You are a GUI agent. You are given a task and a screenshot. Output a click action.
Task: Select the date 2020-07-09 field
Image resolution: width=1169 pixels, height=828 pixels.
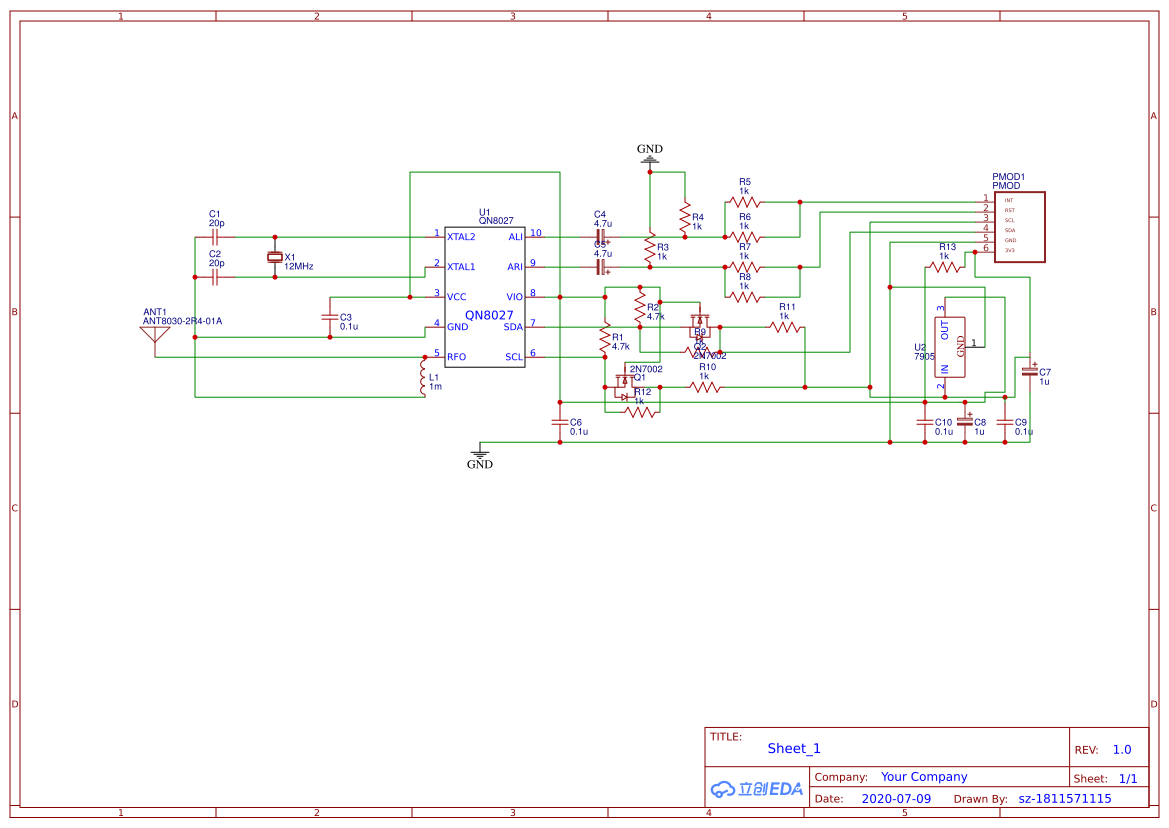pos(895,799)
